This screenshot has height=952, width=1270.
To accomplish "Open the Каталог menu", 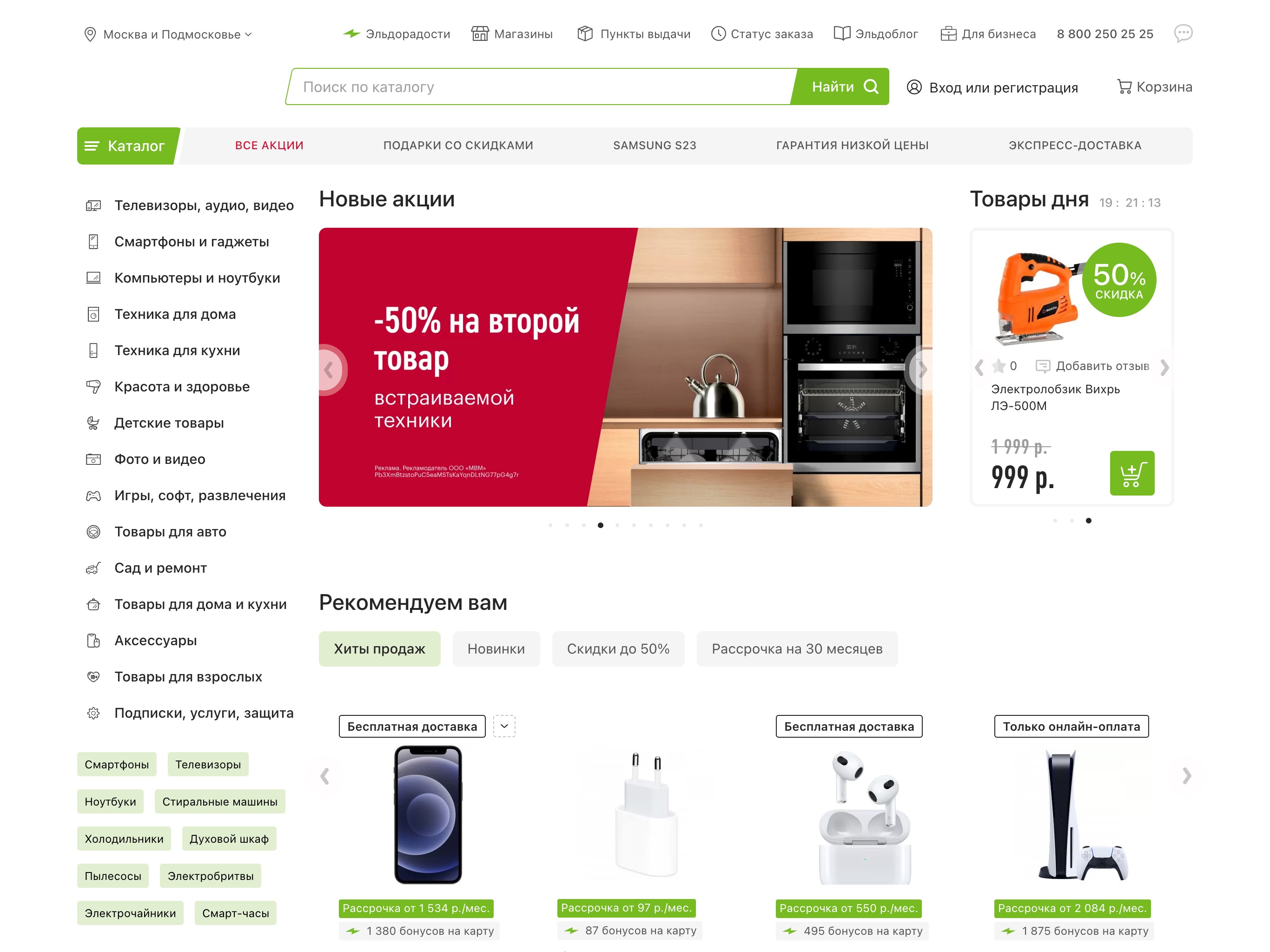I will coord(127,146).
